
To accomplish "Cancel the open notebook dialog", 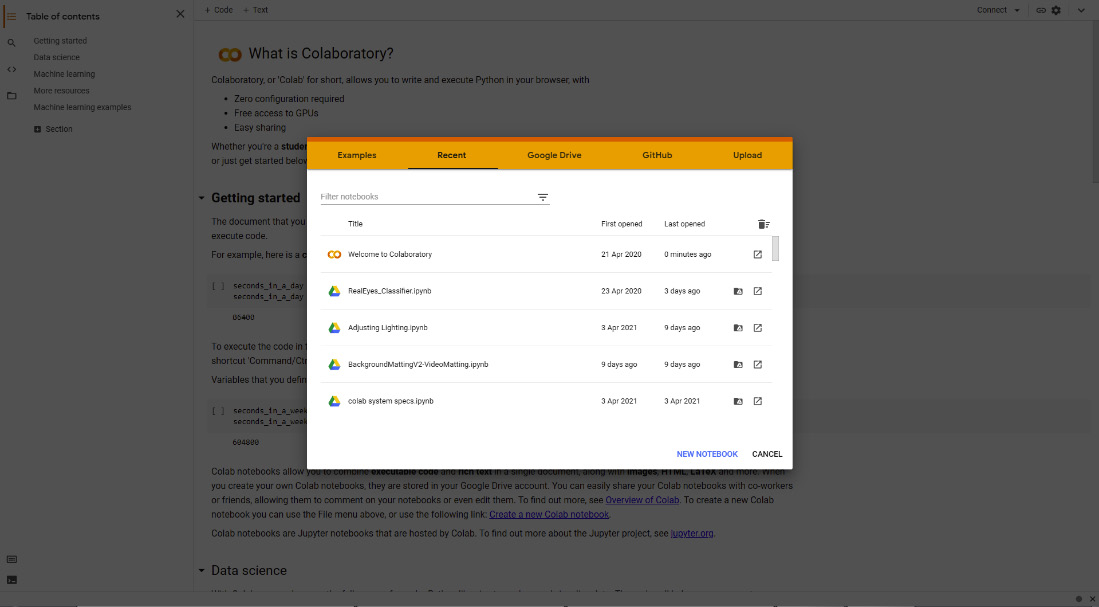I will 767,454.
